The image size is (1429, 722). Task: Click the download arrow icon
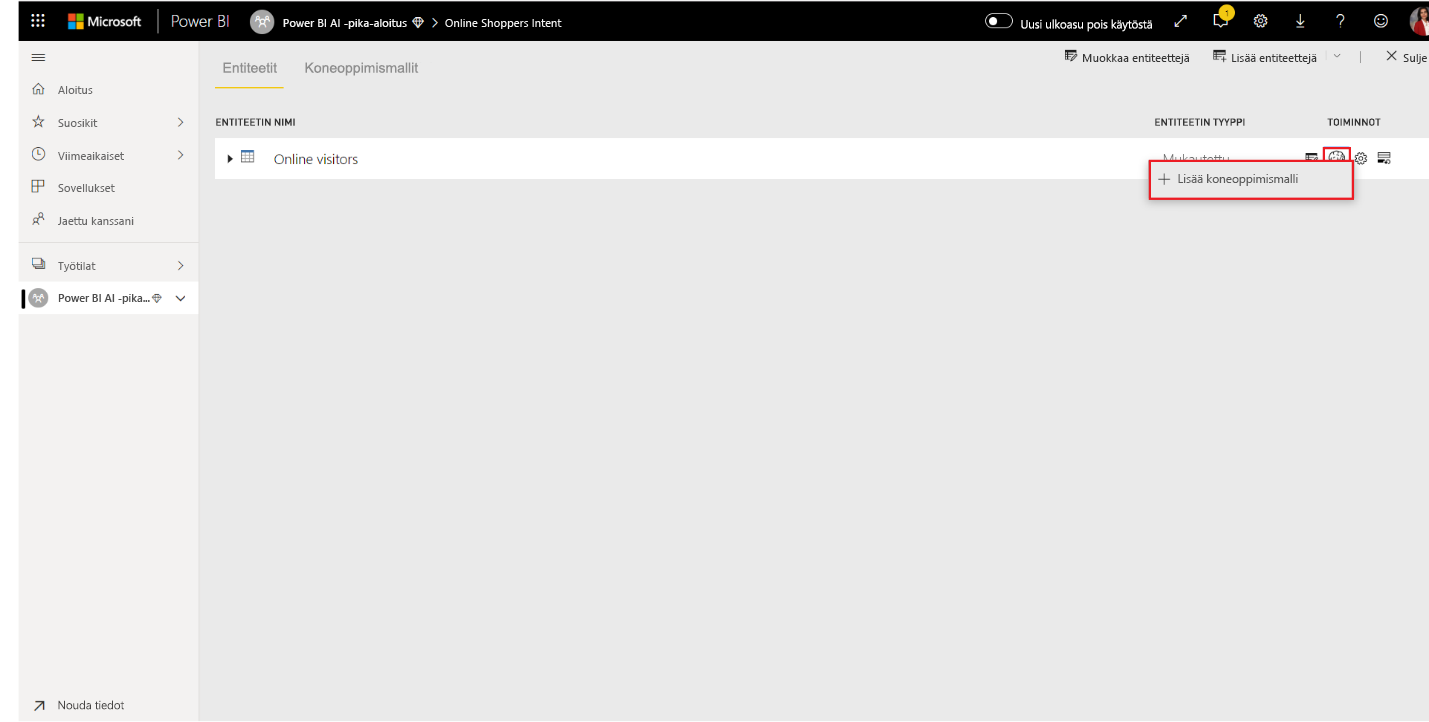(1300, 21)
